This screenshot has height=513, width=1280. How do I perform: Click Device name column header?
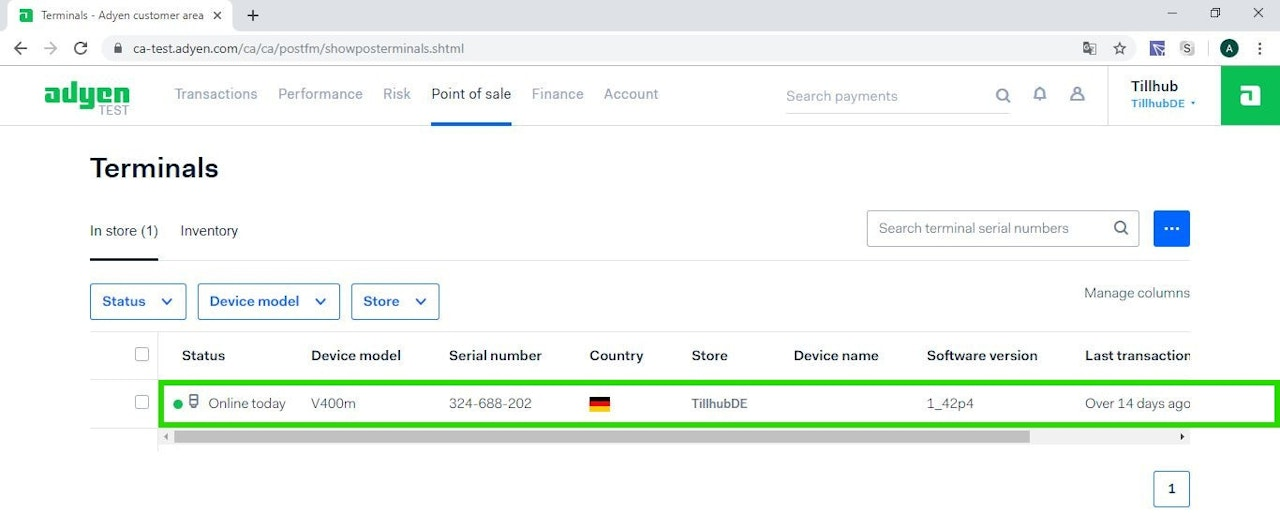click(x=836, y=355)
